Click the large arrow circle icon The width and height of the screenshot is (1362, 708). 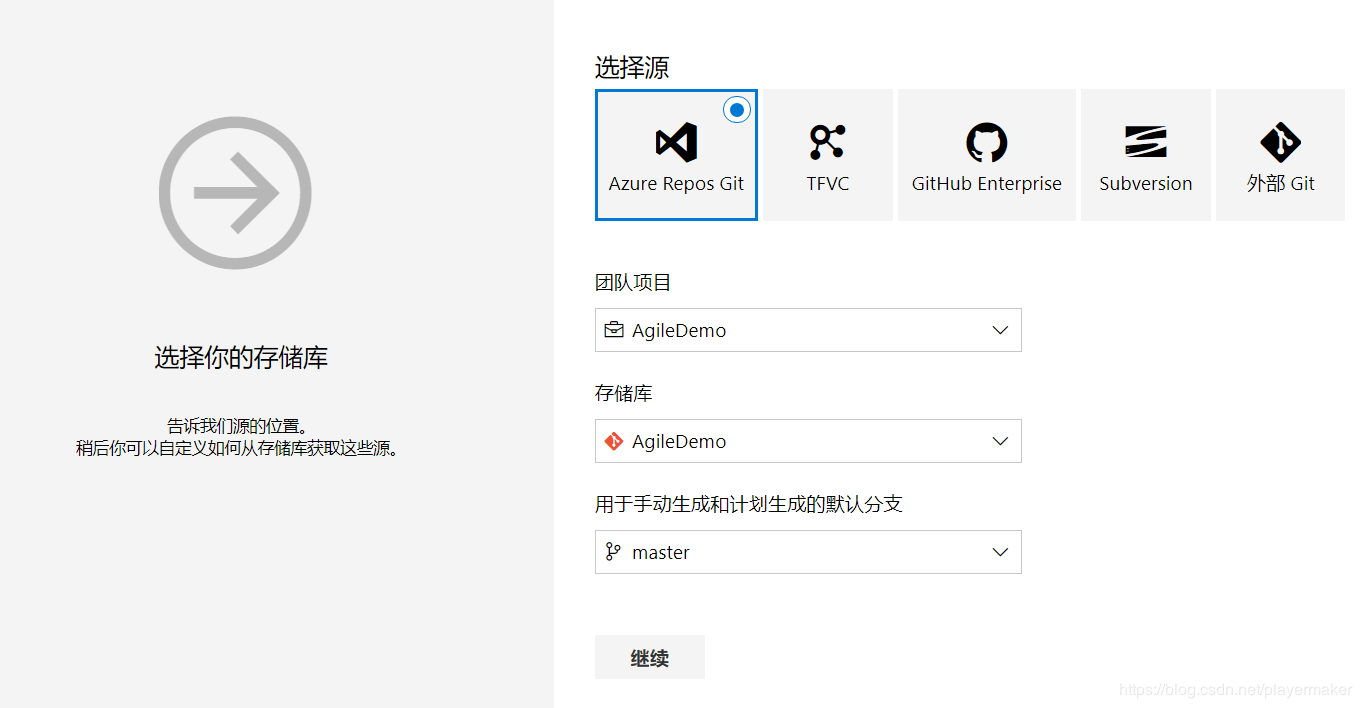pos(235,193)
